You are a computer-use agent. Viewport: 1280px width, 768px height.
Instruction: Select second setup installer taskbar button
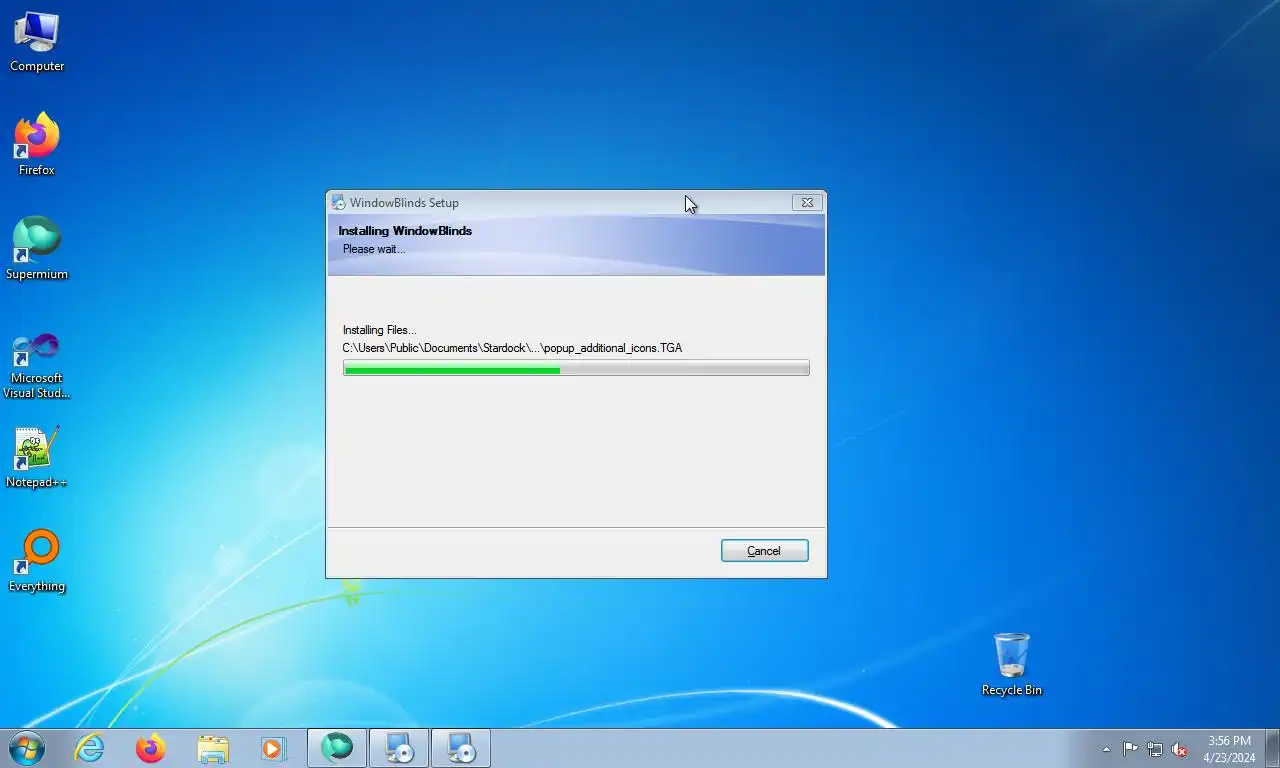tap(461, 748)
